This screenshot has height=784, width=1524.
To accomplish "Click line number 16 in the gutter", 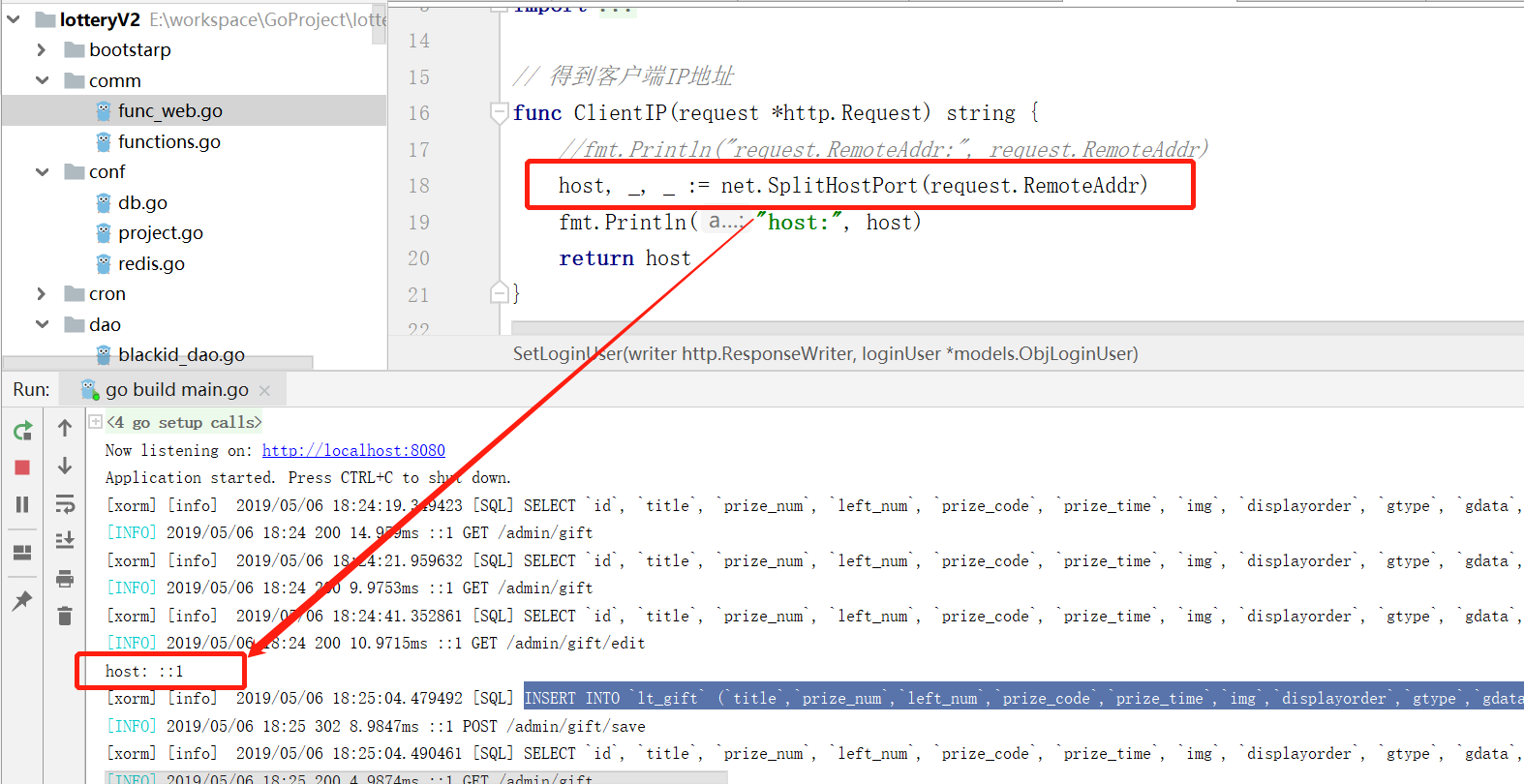I will [418, 113].
